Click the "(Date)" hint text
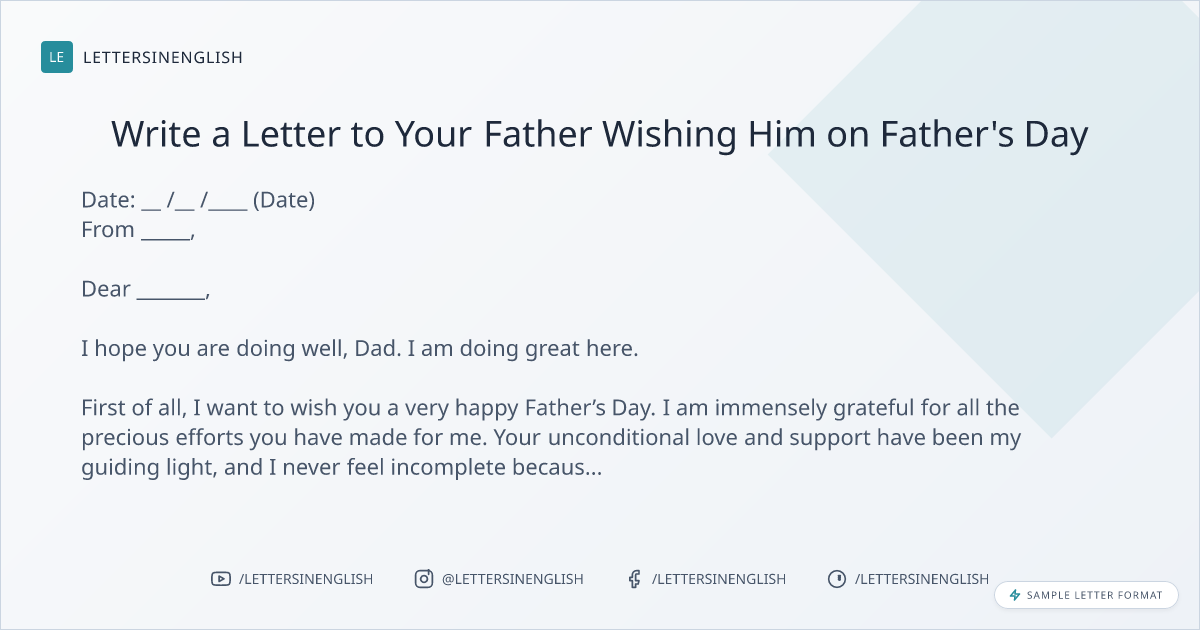The width and height of the screenshot is (1200, 630). [284, 200]
